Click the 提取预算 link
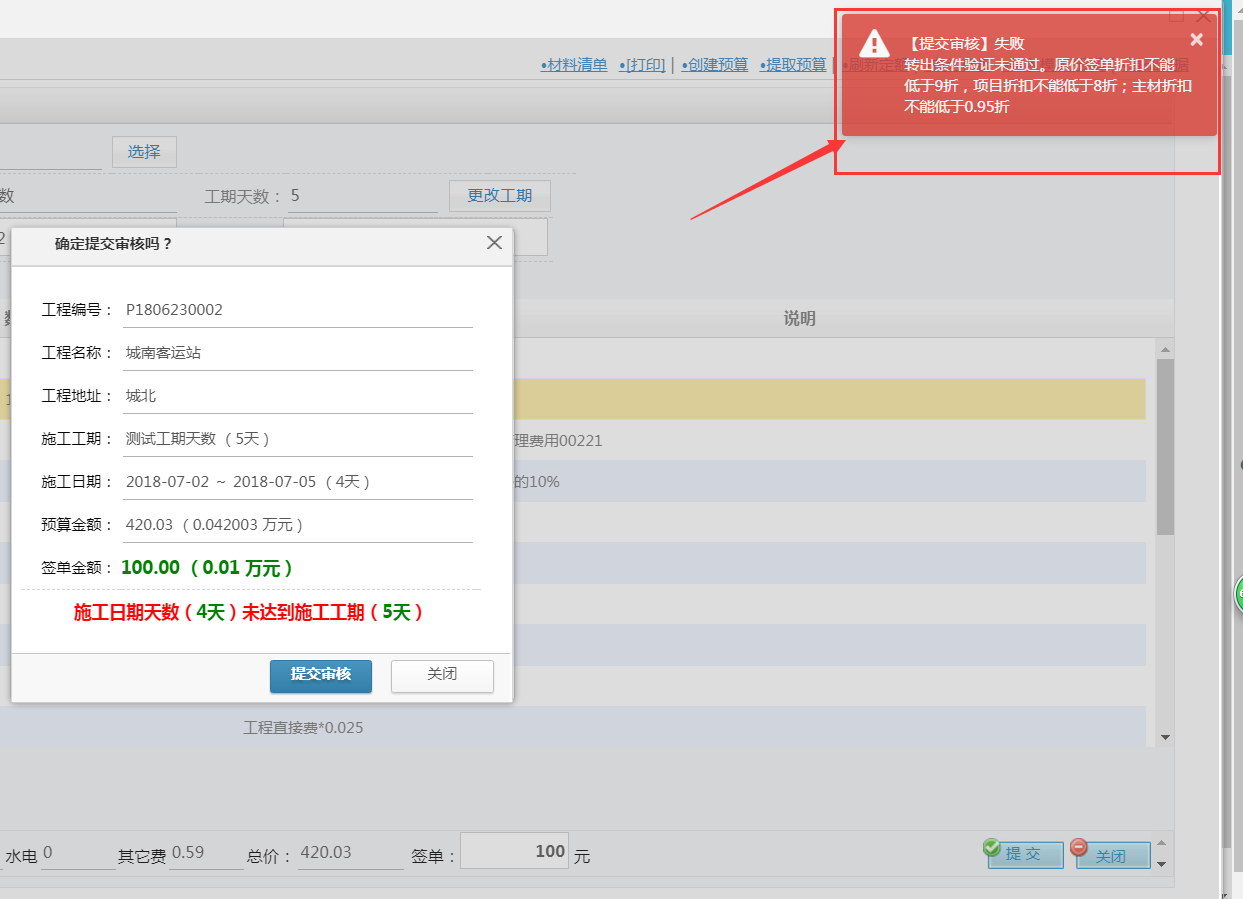This screenshot has width=1243, height=899. [x=793, y=65]
